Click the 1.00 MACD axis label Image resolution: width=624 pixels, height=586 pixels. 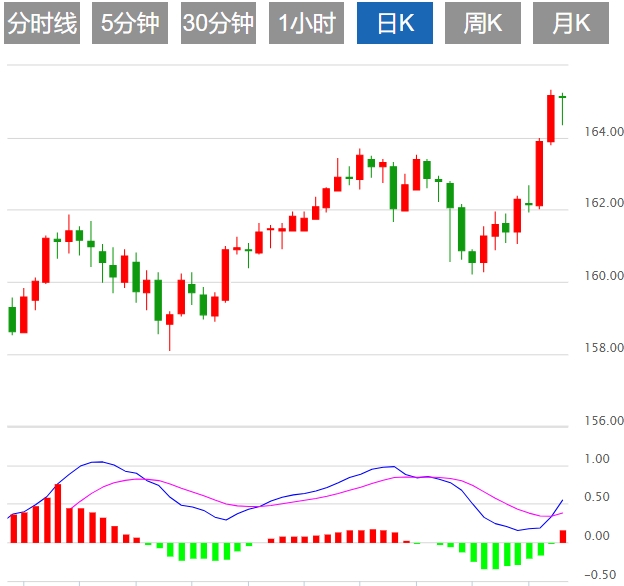pos(597,459)
